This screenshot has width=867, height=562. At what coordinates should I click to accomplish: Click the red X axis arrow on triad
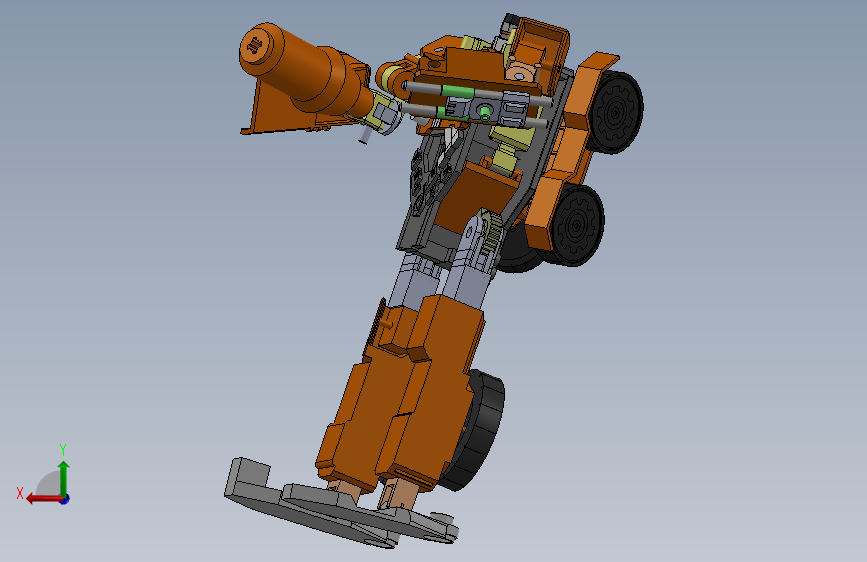pos(43,499)
